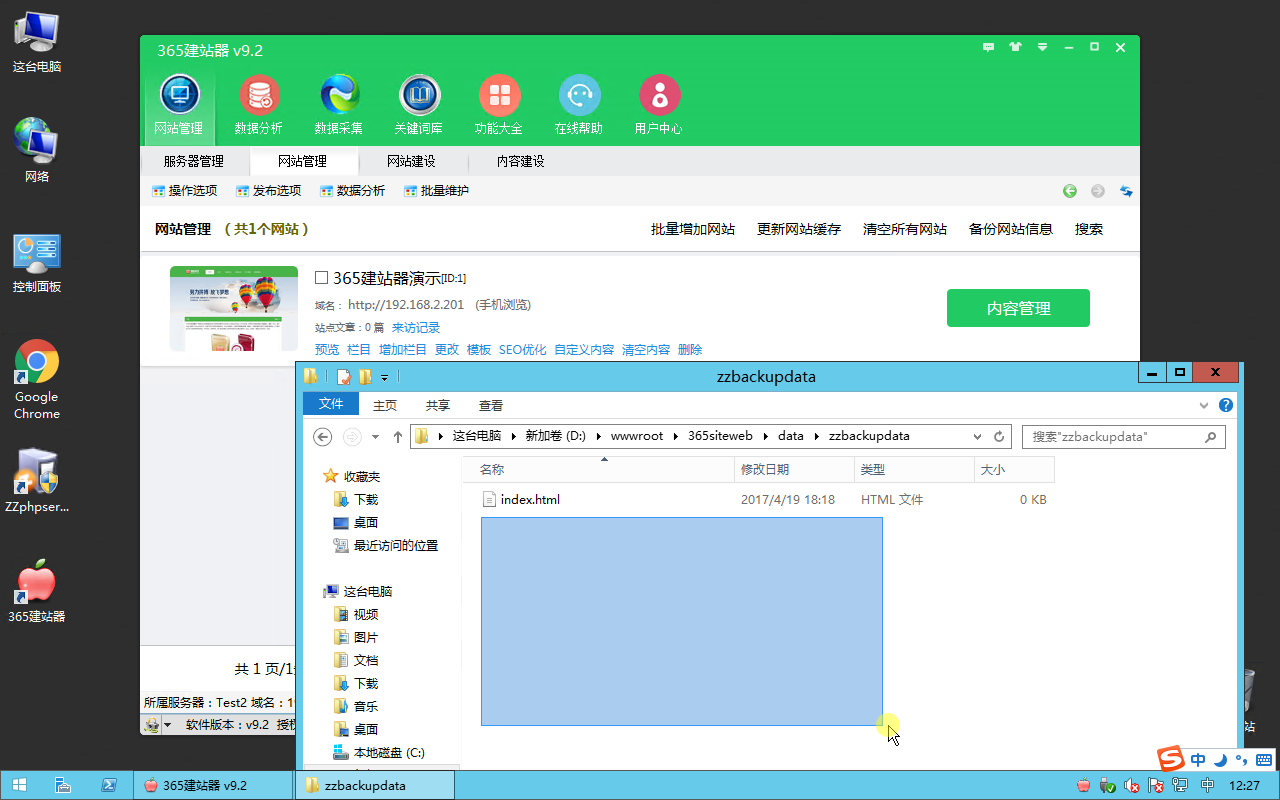This screenshot has width=1280, height=800.
Task: Switch to the 服务器管理 tab
Action: 194,161
